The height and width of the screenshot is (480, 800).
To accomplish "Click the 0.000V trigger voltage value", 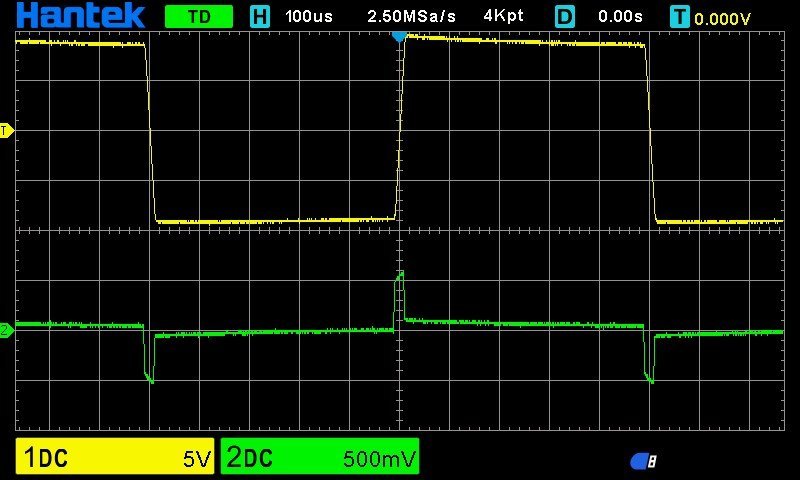I will pos(723,18).
